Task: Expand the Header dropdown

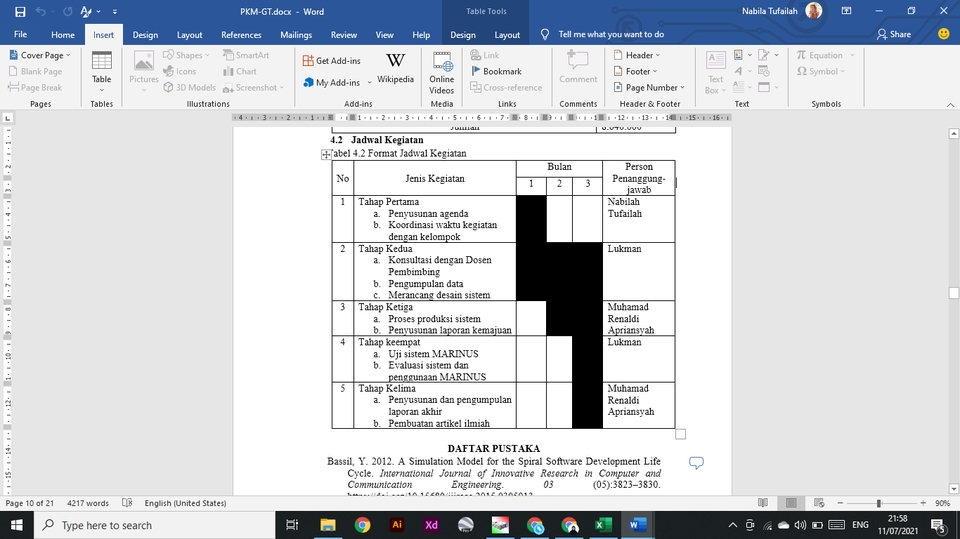Action: (x=637, y=55)
